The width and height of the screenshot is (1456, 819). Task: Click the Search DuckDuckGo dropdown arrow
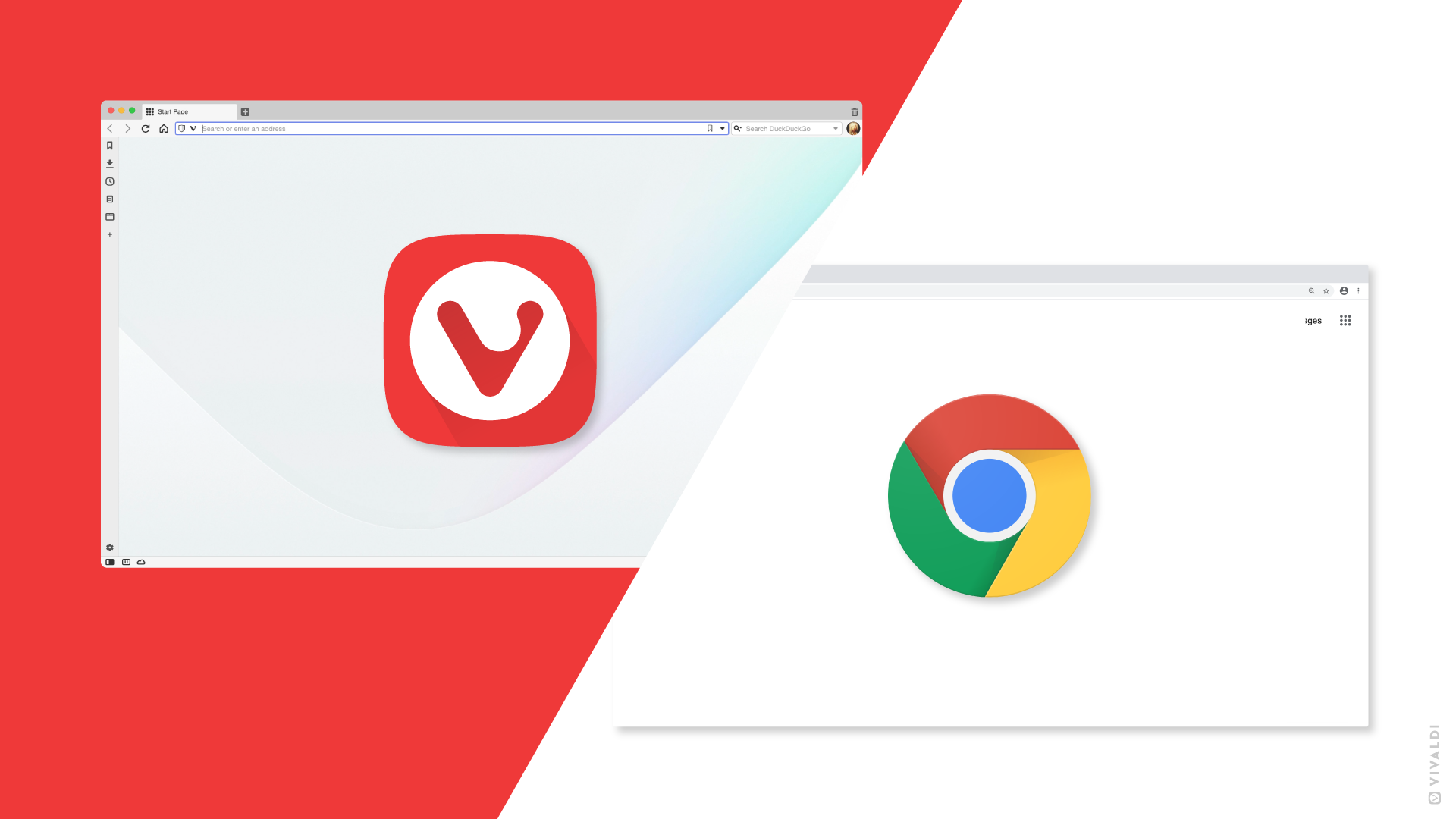(835, 128)
